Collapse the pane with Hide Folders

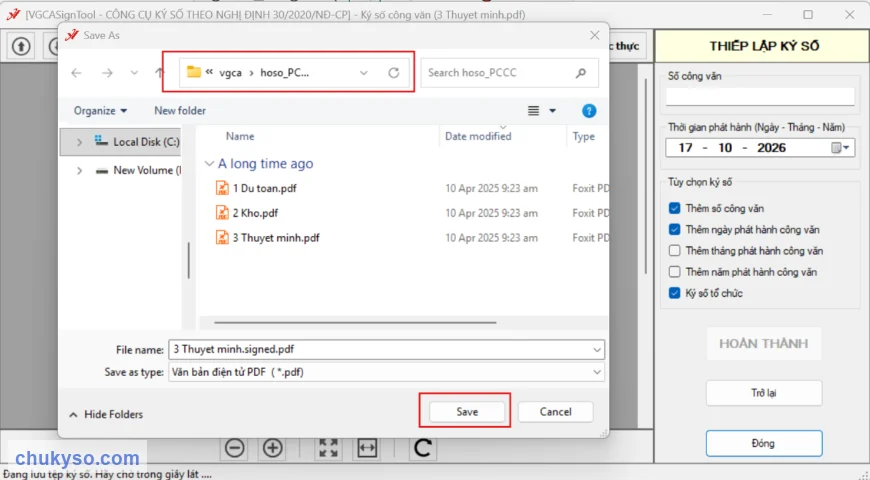[106, 415]
